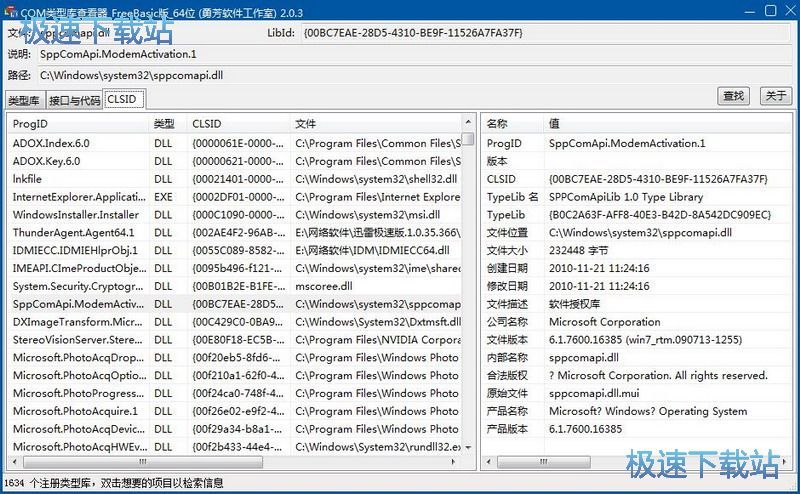This screenshot has width=800, height=494.
Task: Click file cell C:\Windows\system32\msi.dll
Action: (x=367, y=215)
